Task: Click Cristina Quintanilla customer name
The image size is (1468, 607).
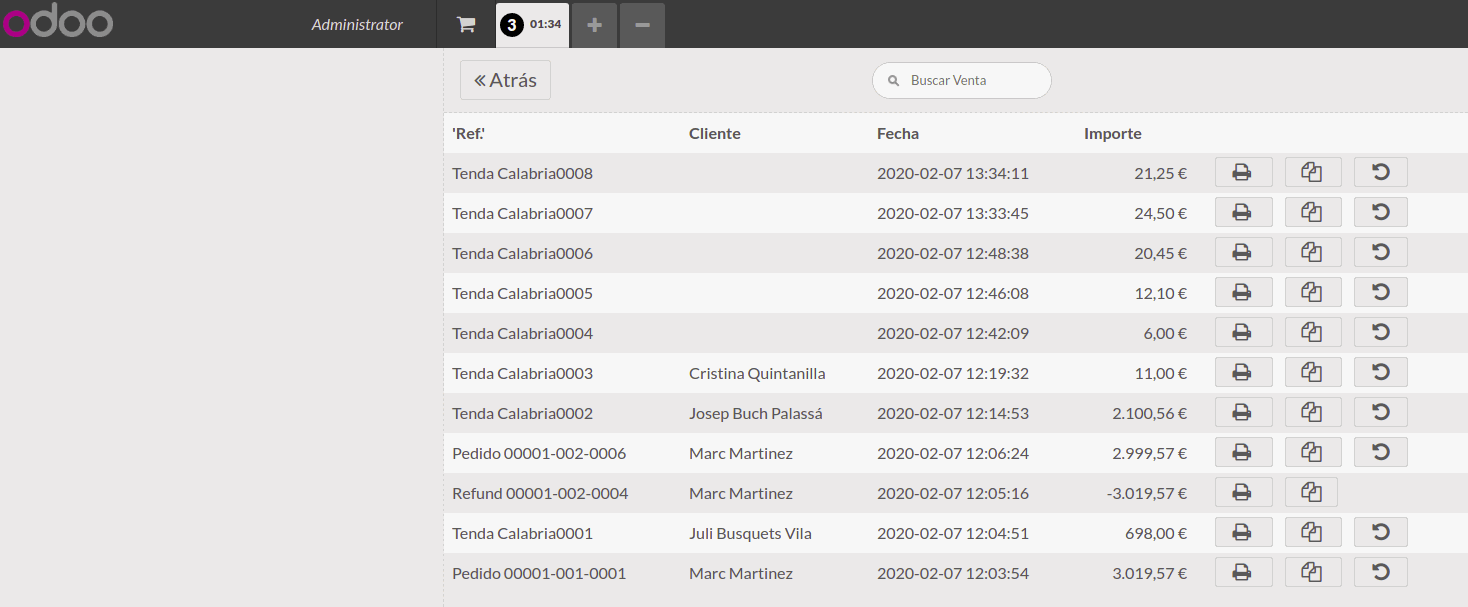Action: point(757,373)
